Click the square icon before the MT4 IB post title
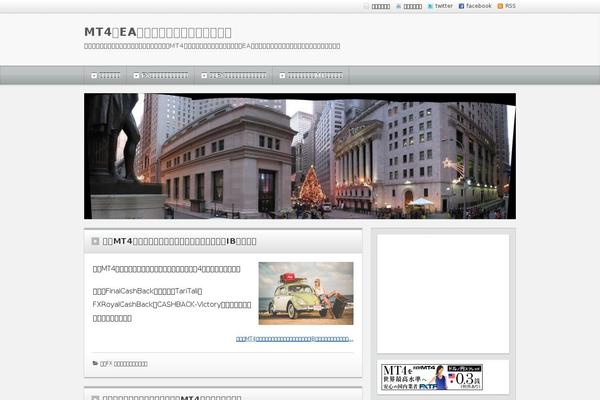 click(x=95, y=241)
